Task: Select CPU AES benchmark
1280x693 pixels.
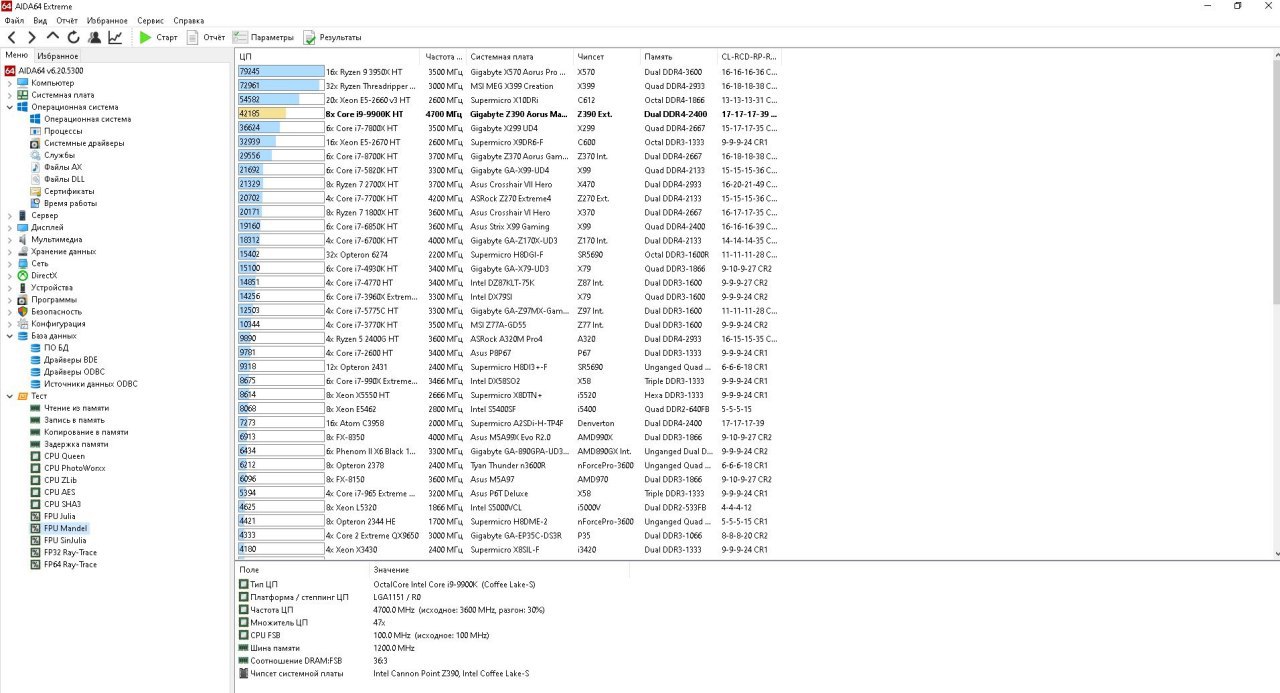Action: pyautogui.click(x=52, y=492)
